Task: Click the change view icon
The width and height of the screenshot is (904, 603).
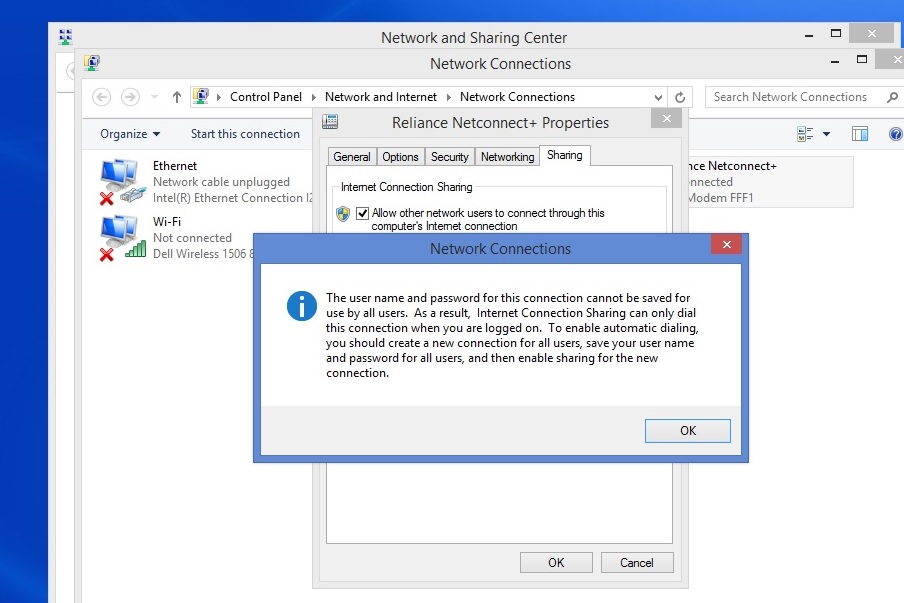Action: coord(805,134)
